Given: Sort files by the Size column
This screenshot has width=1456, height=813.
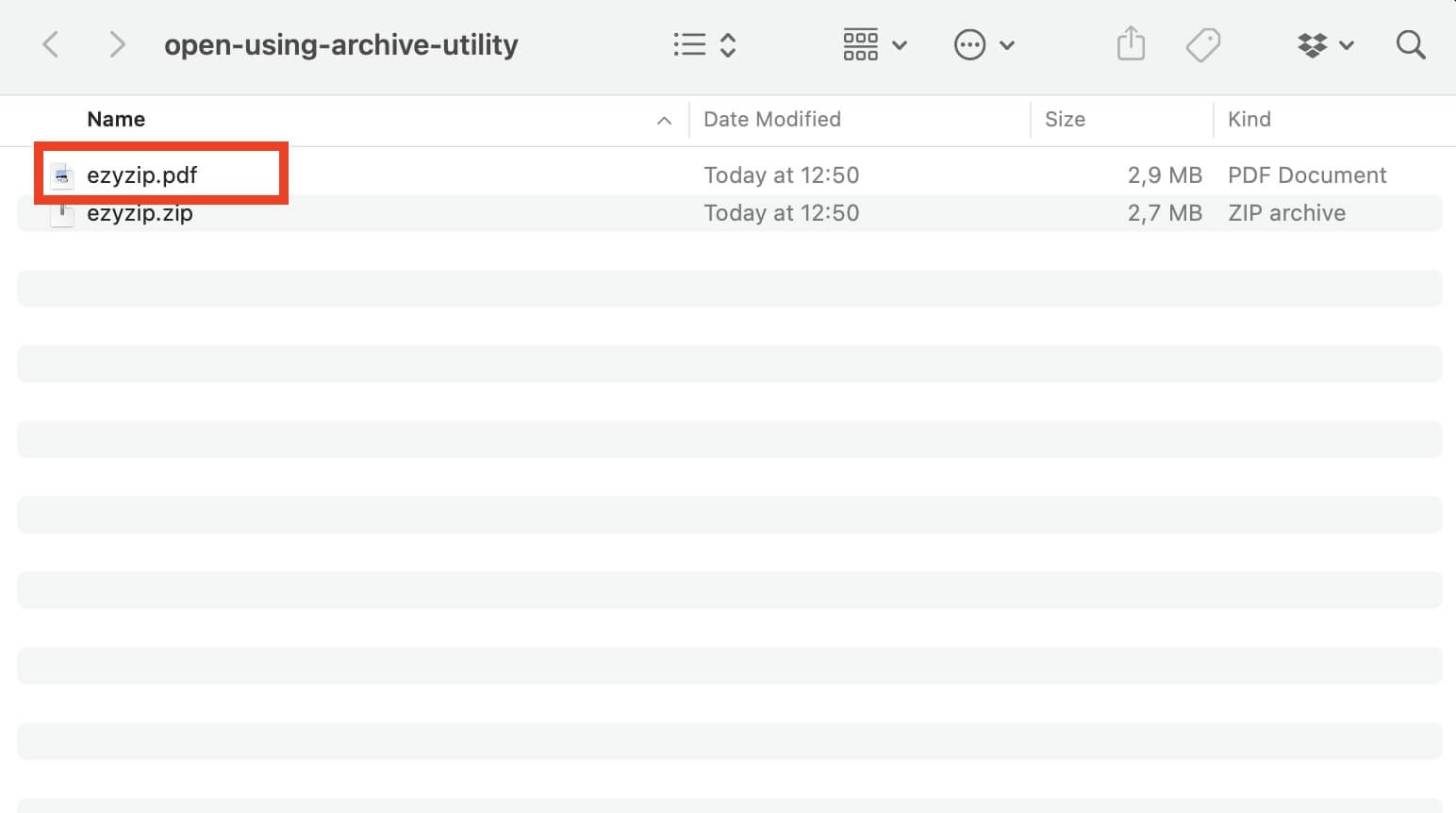Looking at the screenshot, I should [x=1065, y=119].
